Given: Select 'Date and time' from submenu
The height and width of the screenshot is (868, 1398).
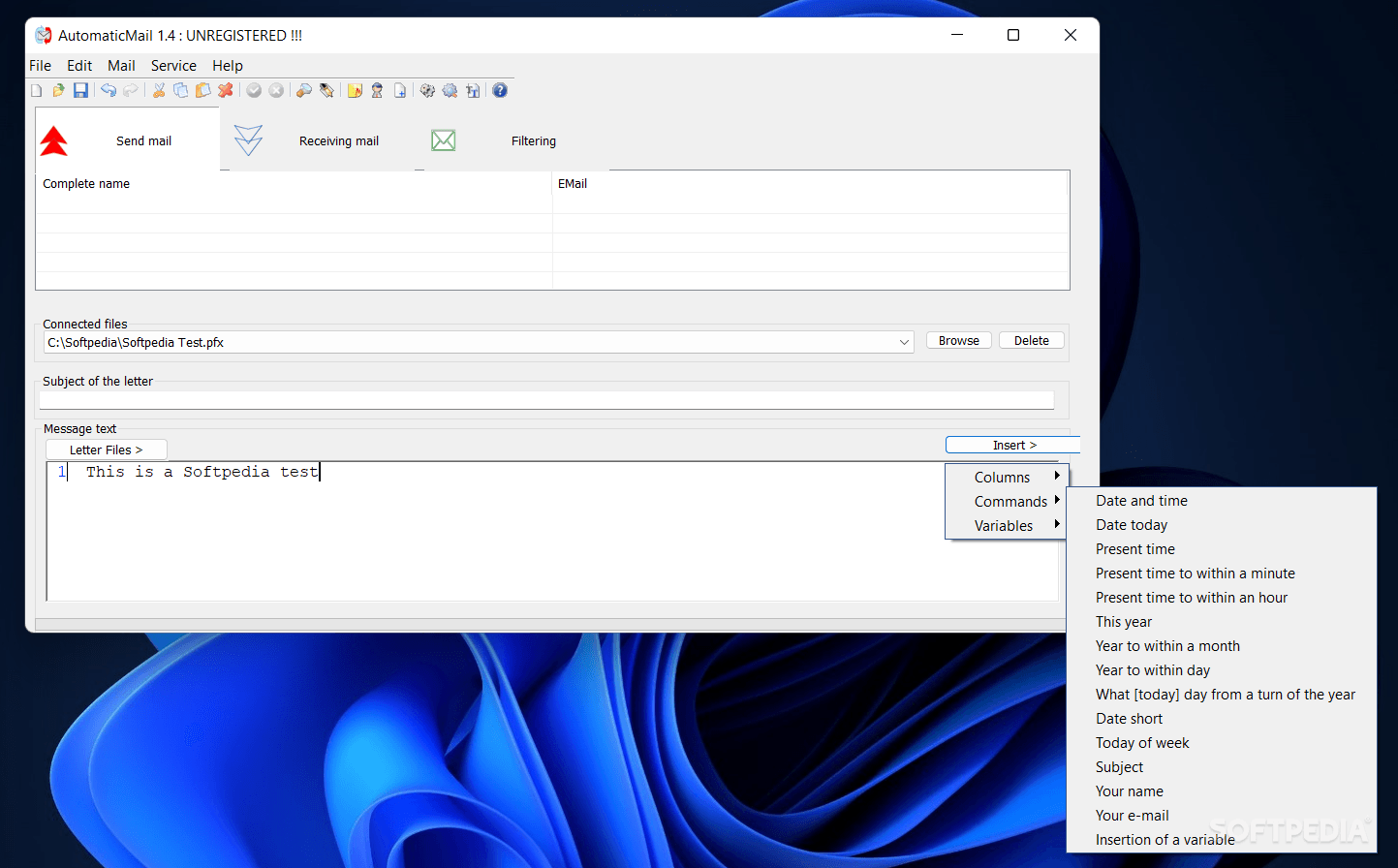Looking at the screenshot, I should point(1222,501).
